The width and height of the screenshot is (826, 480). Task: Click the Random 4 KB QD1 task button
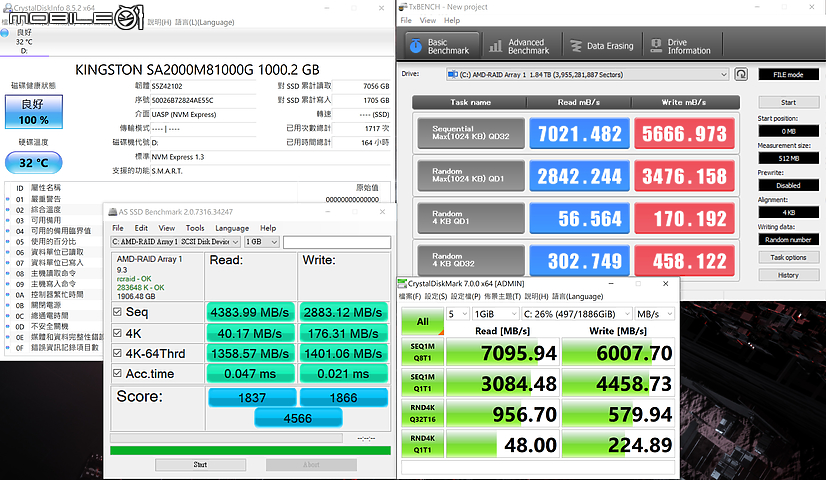(471, 218)
